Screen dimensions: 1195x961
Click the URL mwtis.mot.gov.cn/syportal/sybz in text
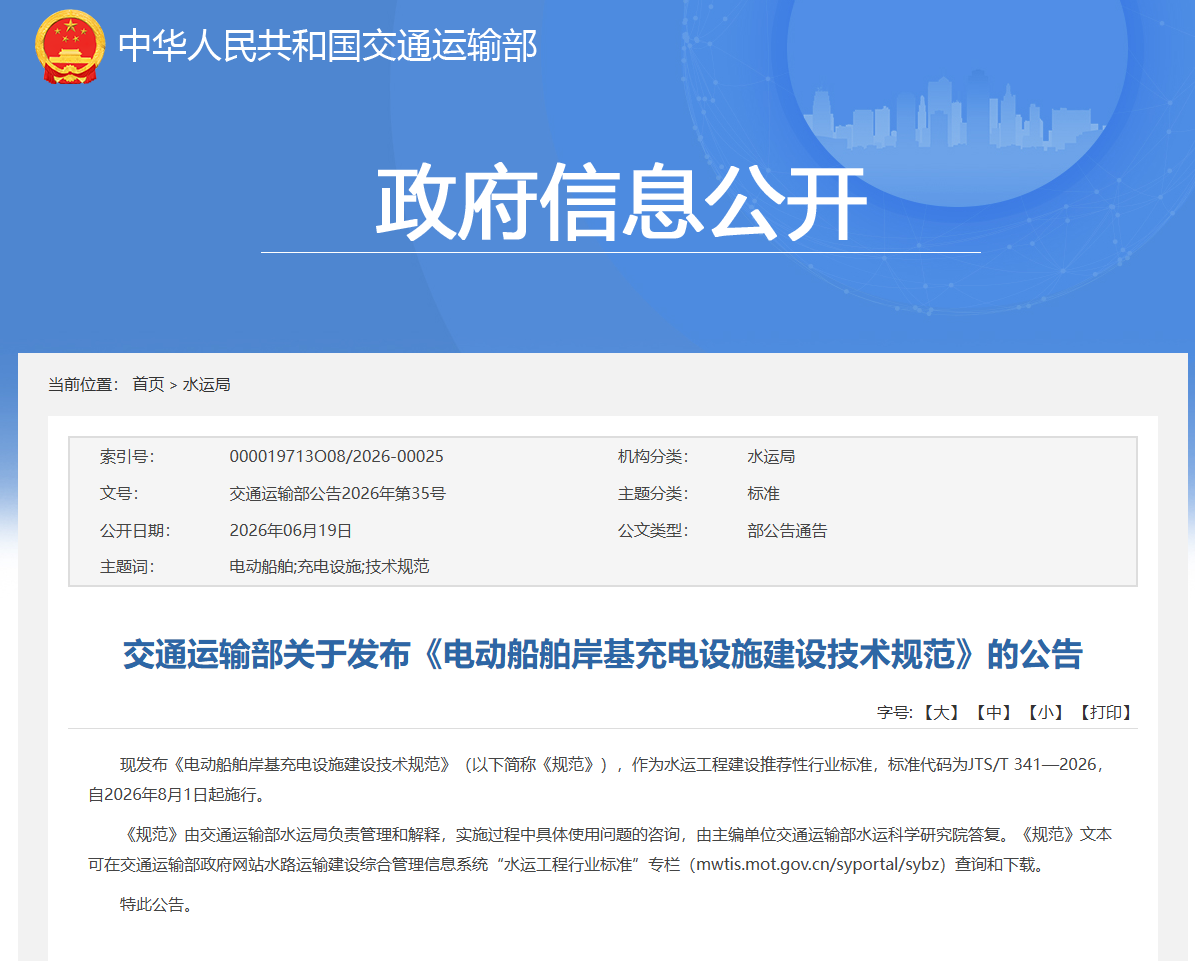(x=821, y=865)
